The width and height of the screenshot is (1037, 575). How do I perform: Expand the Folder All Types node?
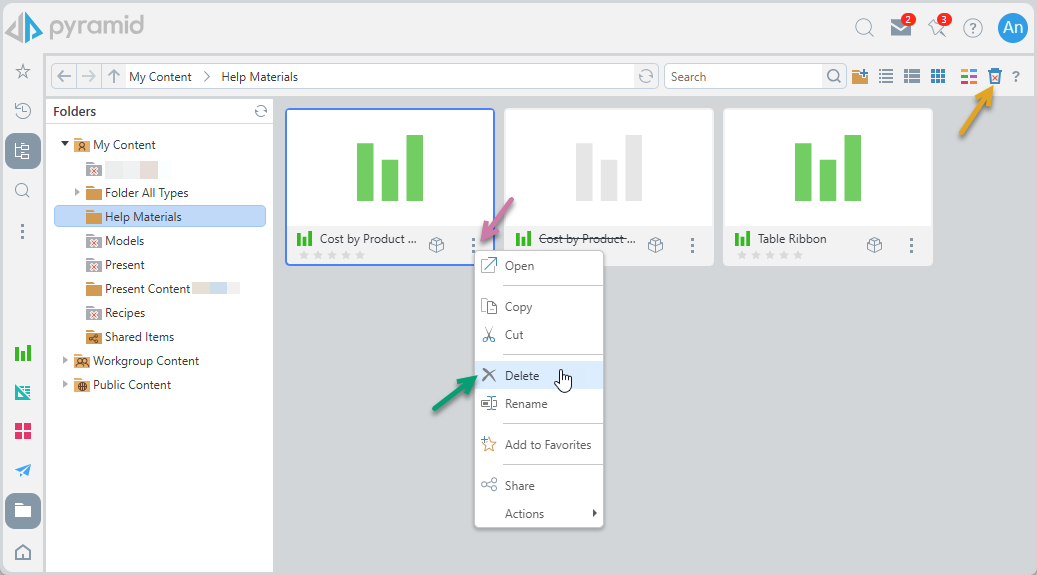click(78, 193)
